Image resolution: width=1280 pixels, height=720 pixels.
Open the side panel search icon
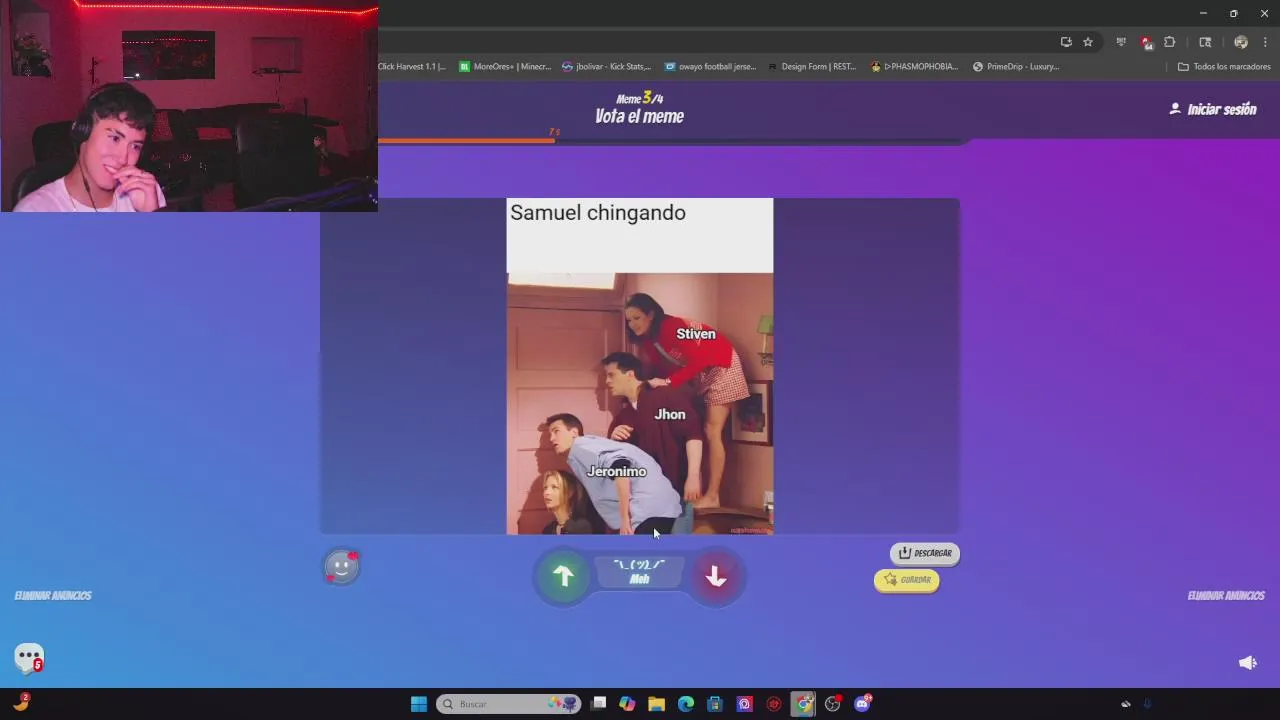(1205, 42)
